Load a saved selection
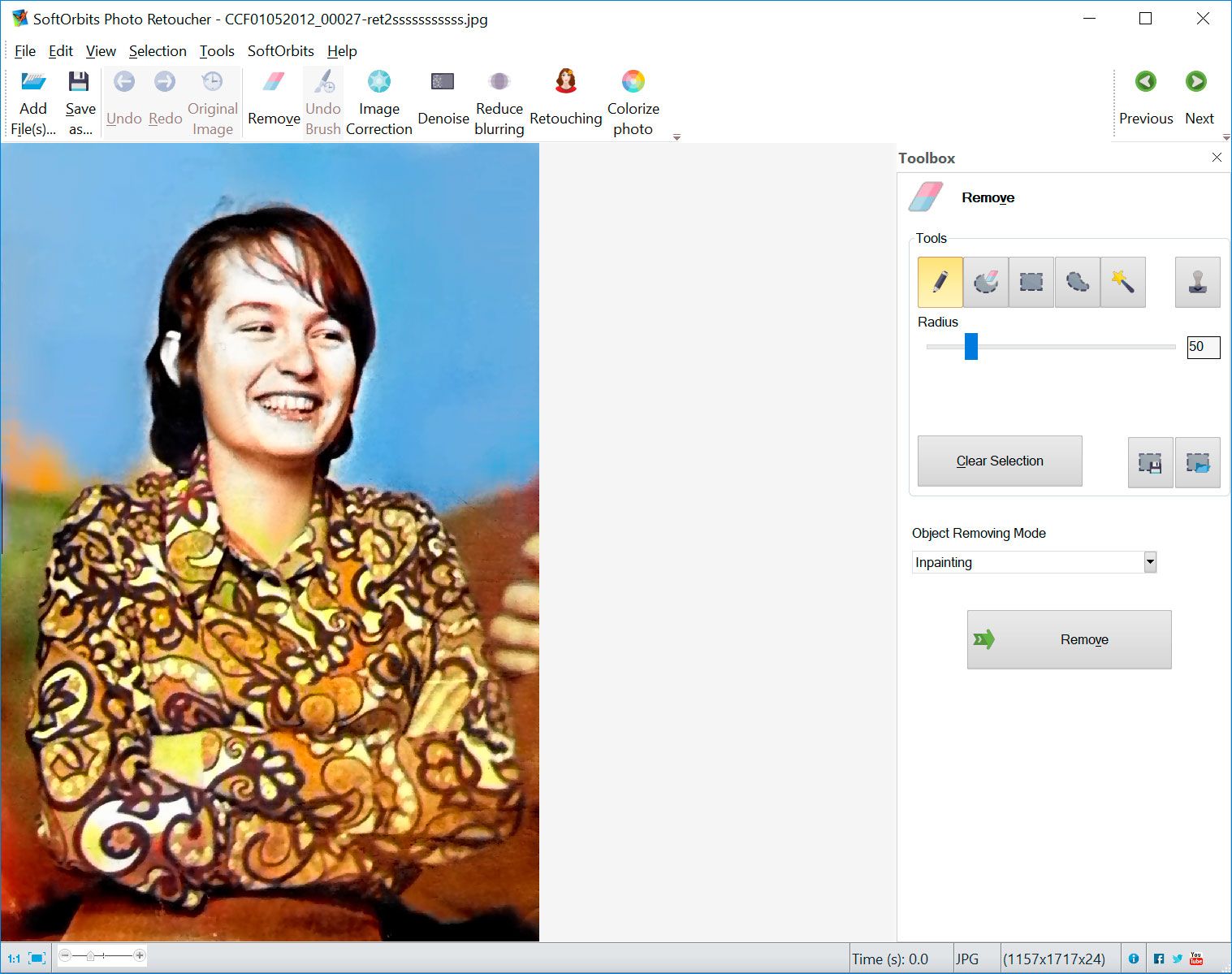1232x974 pixels. point(1198,462)
